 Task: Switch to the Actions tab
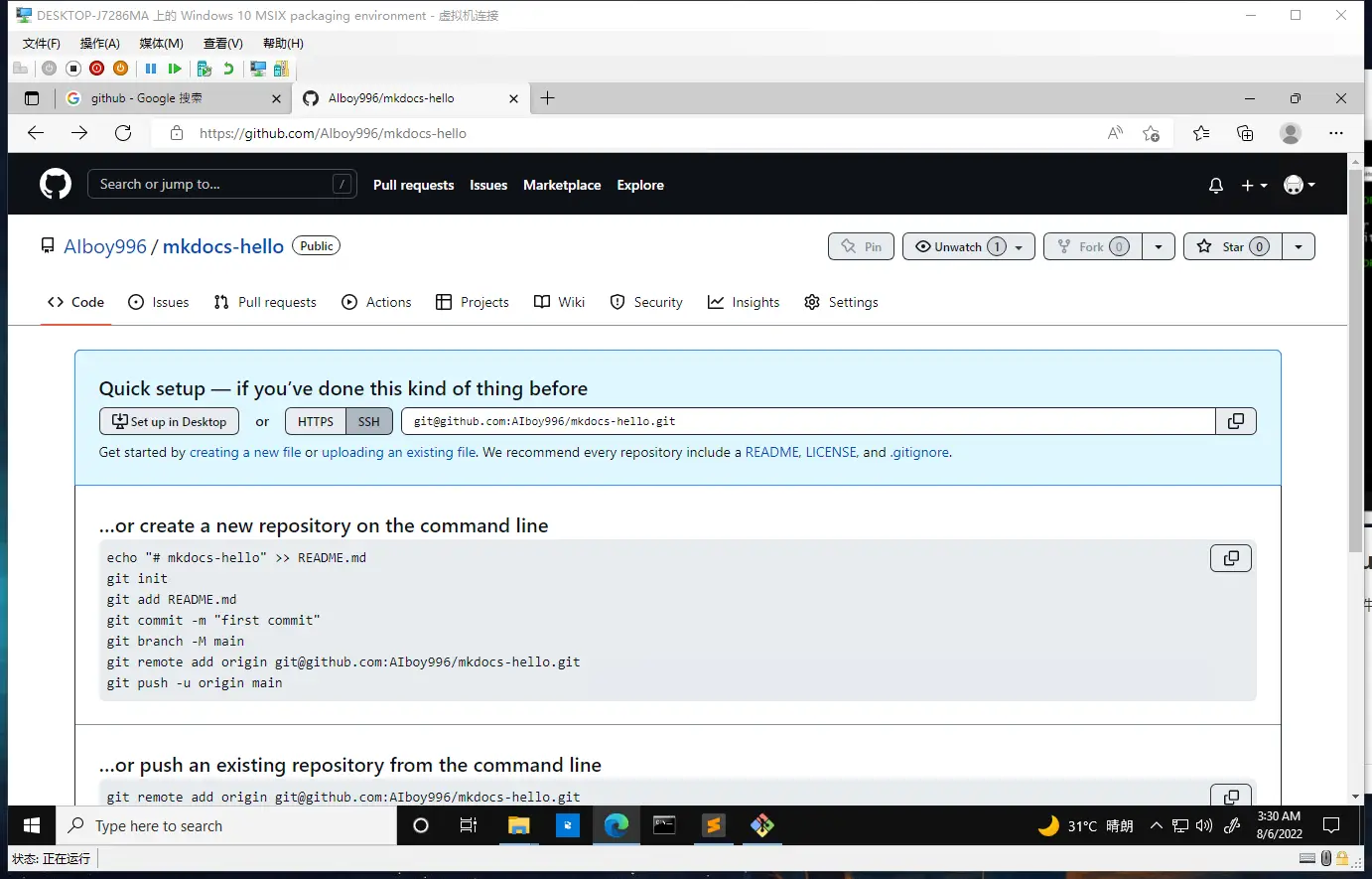click(x=376, y=302)
